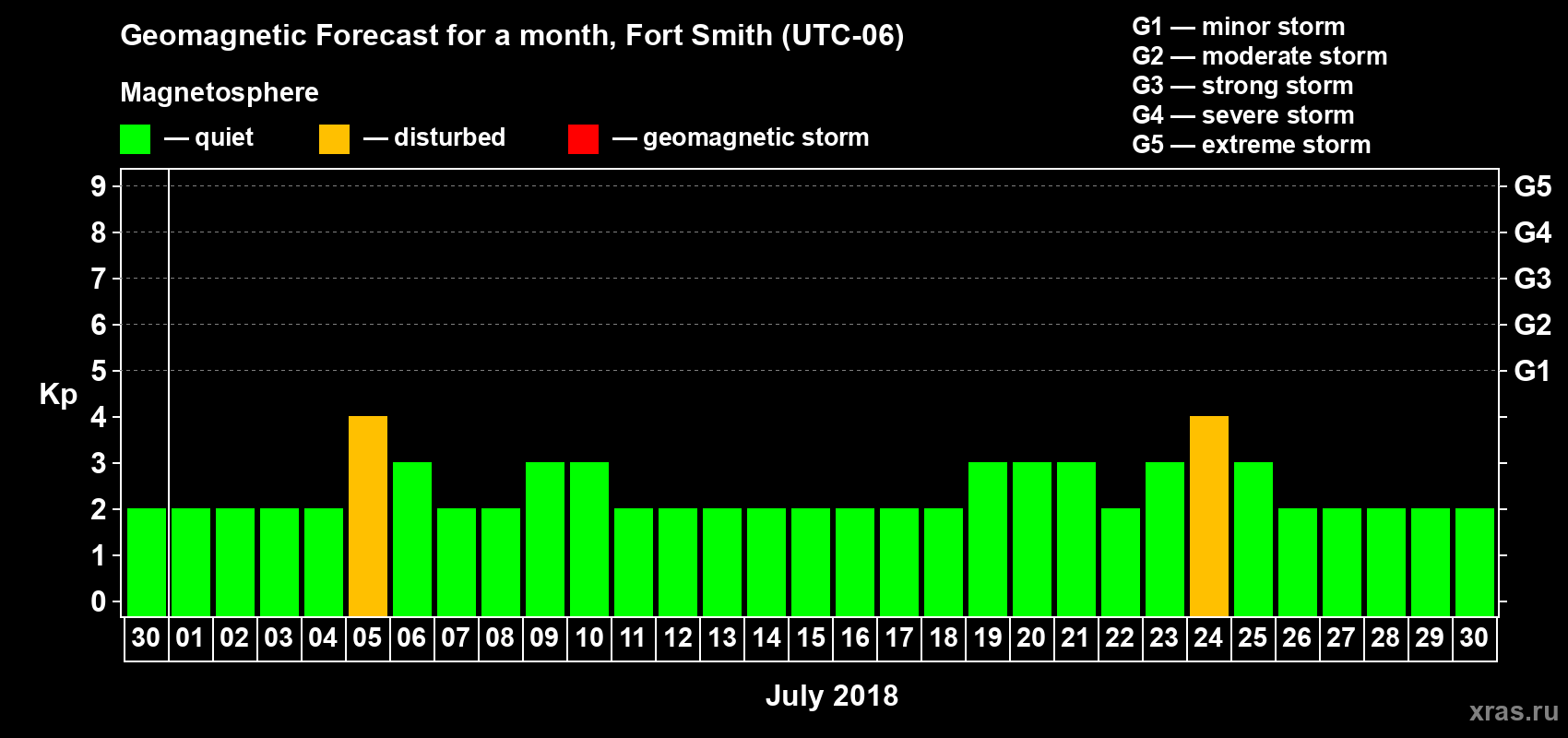Click the red geomagnetic storm legend swatch
Viewport: 1568px width, 738px height.
(x=583, y=139)
